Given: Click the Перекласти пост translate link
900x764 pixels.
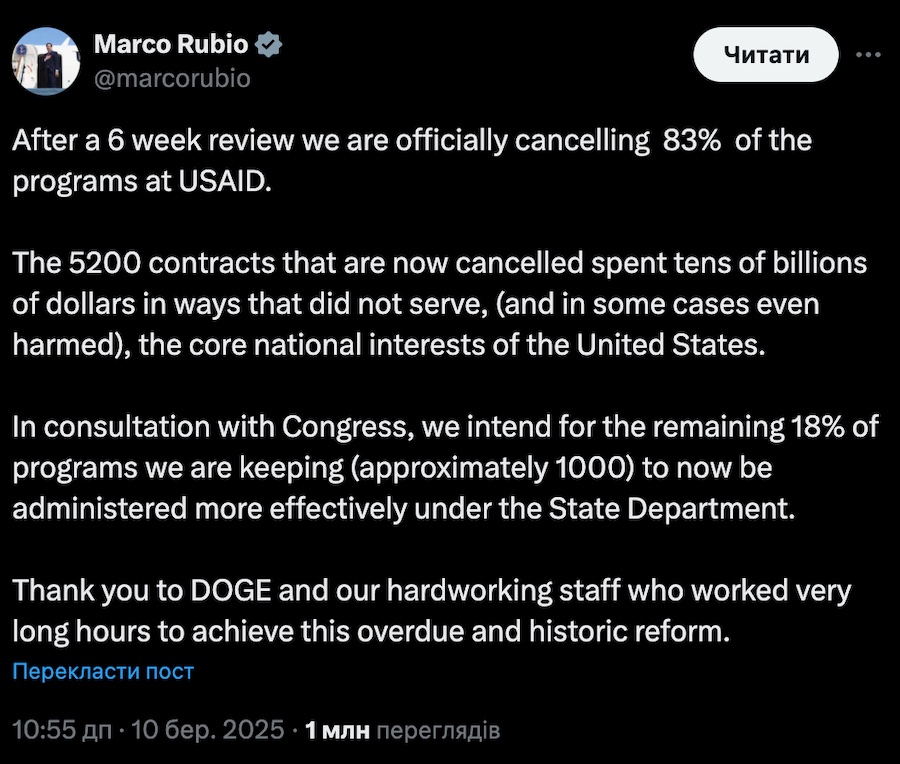Looking at the screenshot, I should click(x=103, y=671).
